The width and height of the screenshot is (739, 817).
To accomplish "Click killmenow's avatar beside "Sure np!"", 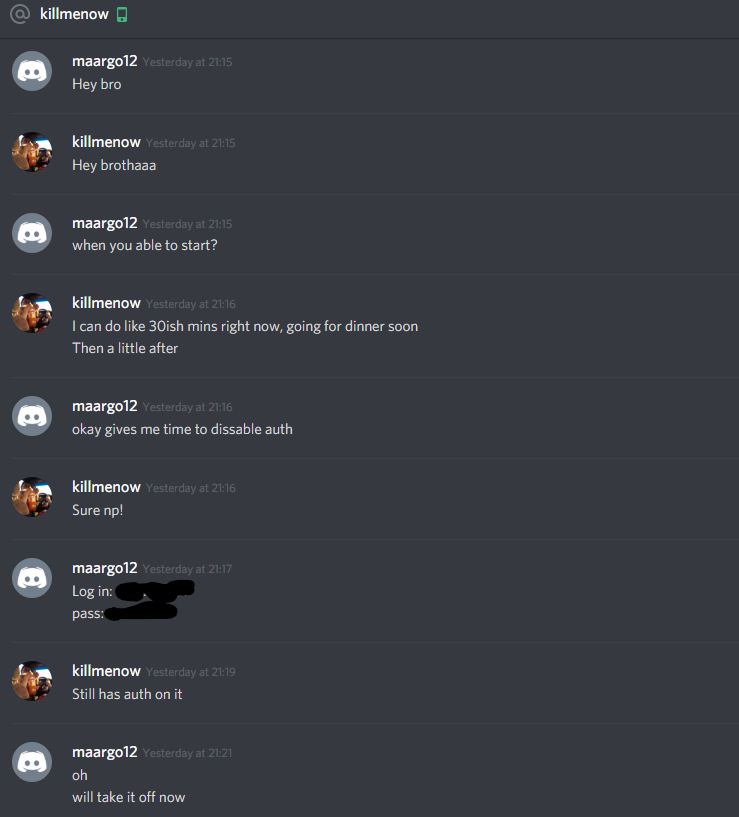I will click(x=32, y=497).
